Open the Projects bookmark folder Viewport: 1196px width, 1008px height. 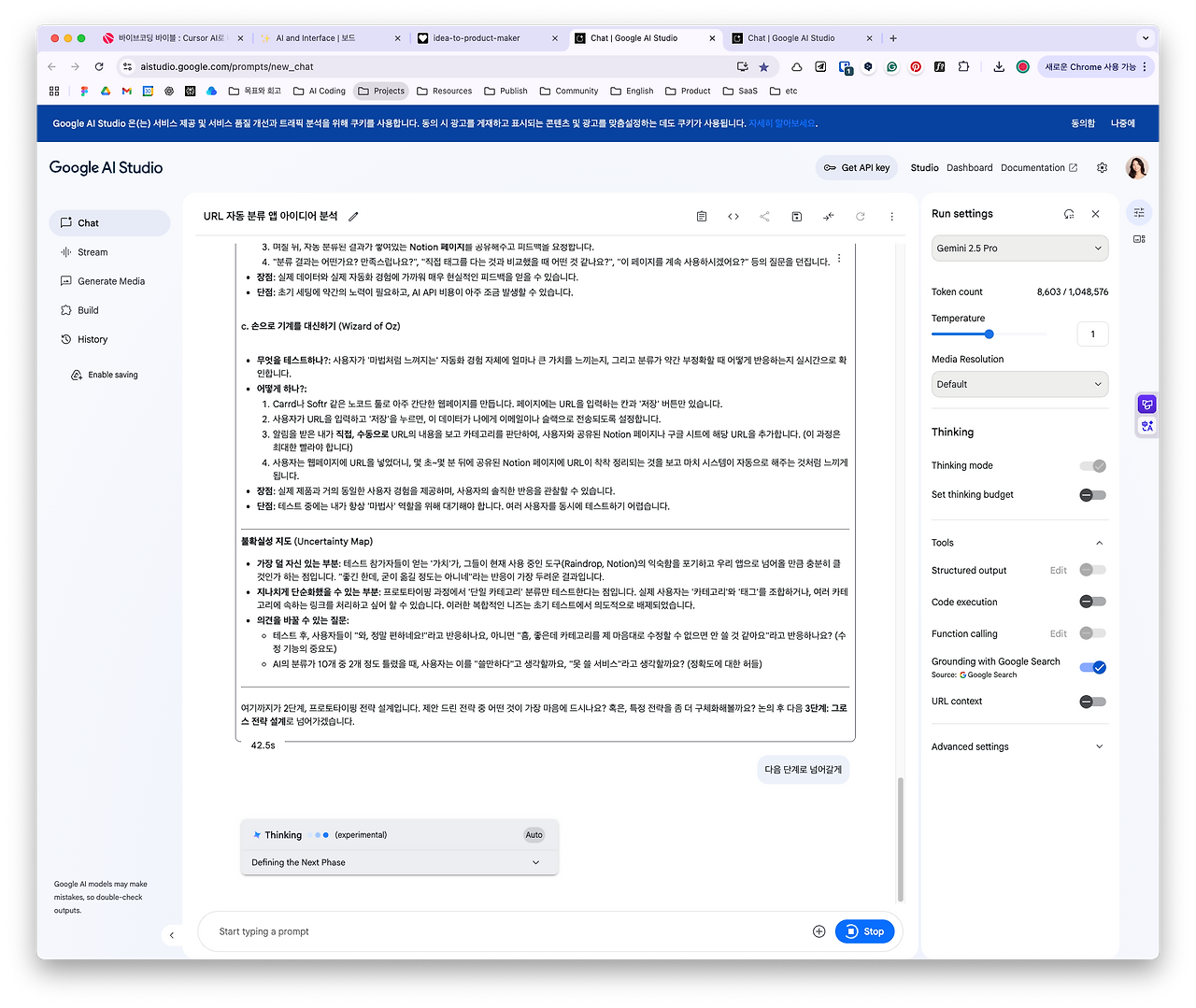[381, 92]
